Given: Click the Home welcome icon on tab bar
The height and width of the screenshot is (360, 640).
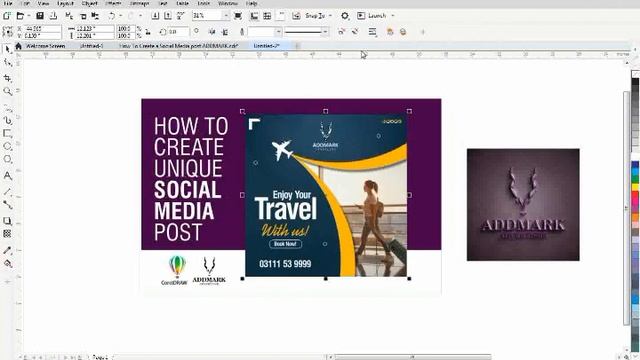Looking at the screenshot, I should 18,46.
